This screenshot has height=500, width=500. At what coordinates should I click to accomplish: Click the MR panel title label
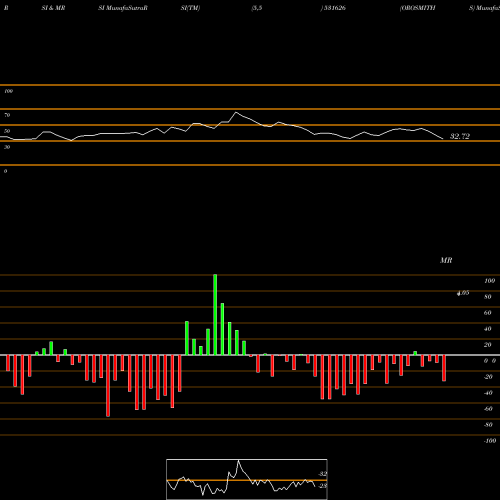[x=446, y=260]
